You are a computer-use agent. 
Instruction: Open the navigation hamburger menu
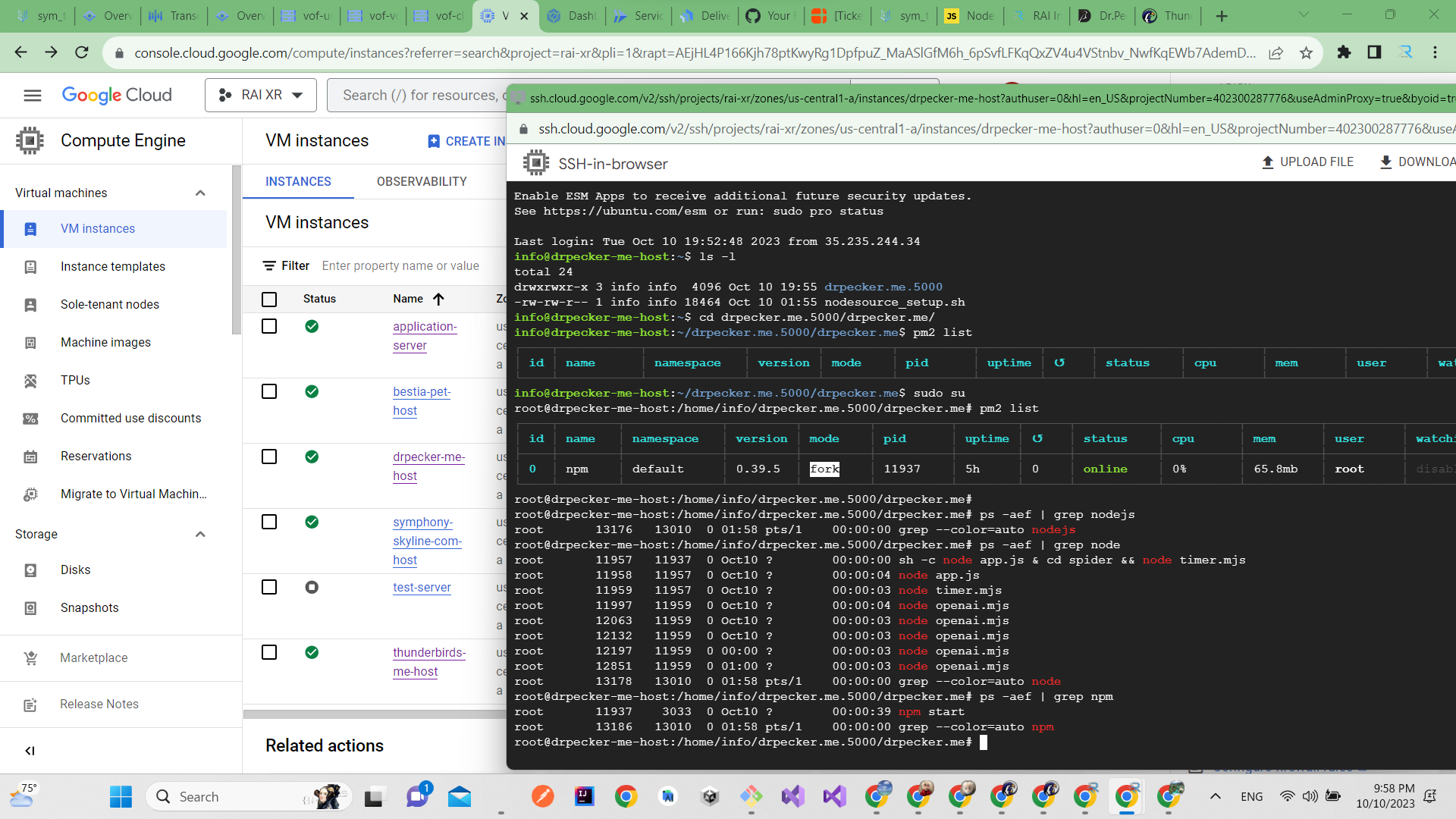pyautogui.click(x=33, y=95)
